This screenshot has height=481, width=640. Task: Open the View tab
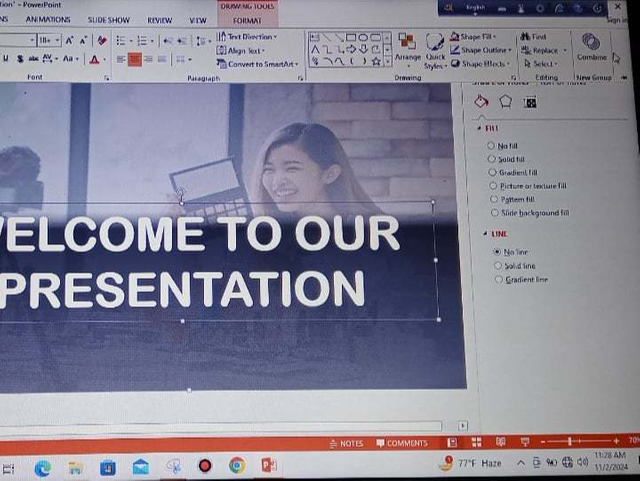coord(198,20)
